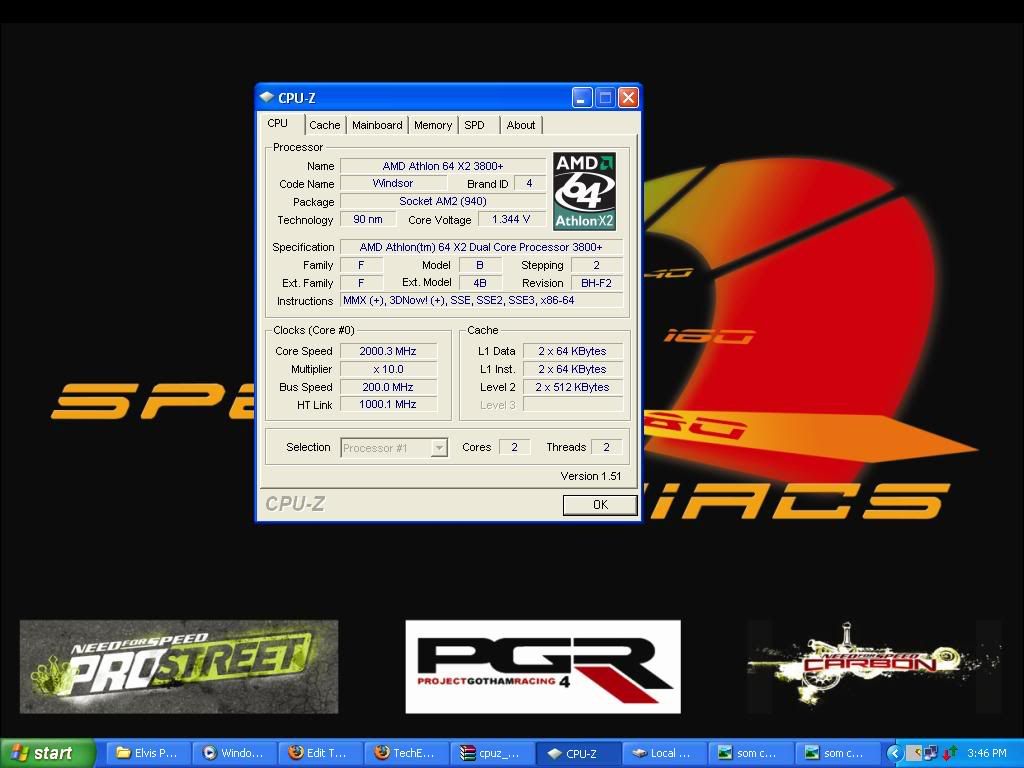The height and width of the screenshot is (768, 1024).
Task: Minimize the CPU-Z window
Action: (582, 98)
